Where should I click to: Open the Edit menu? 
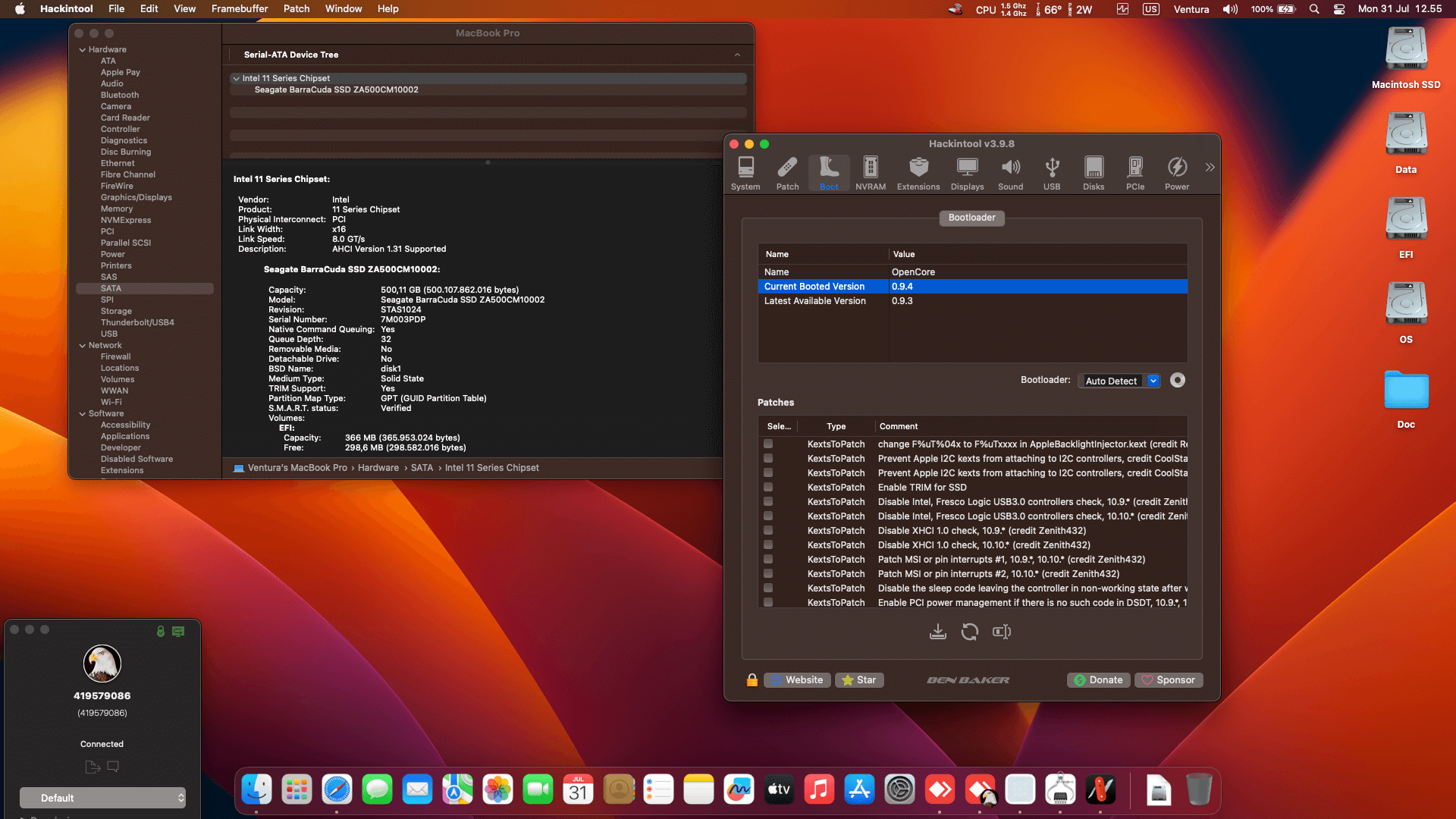(149, 9)
